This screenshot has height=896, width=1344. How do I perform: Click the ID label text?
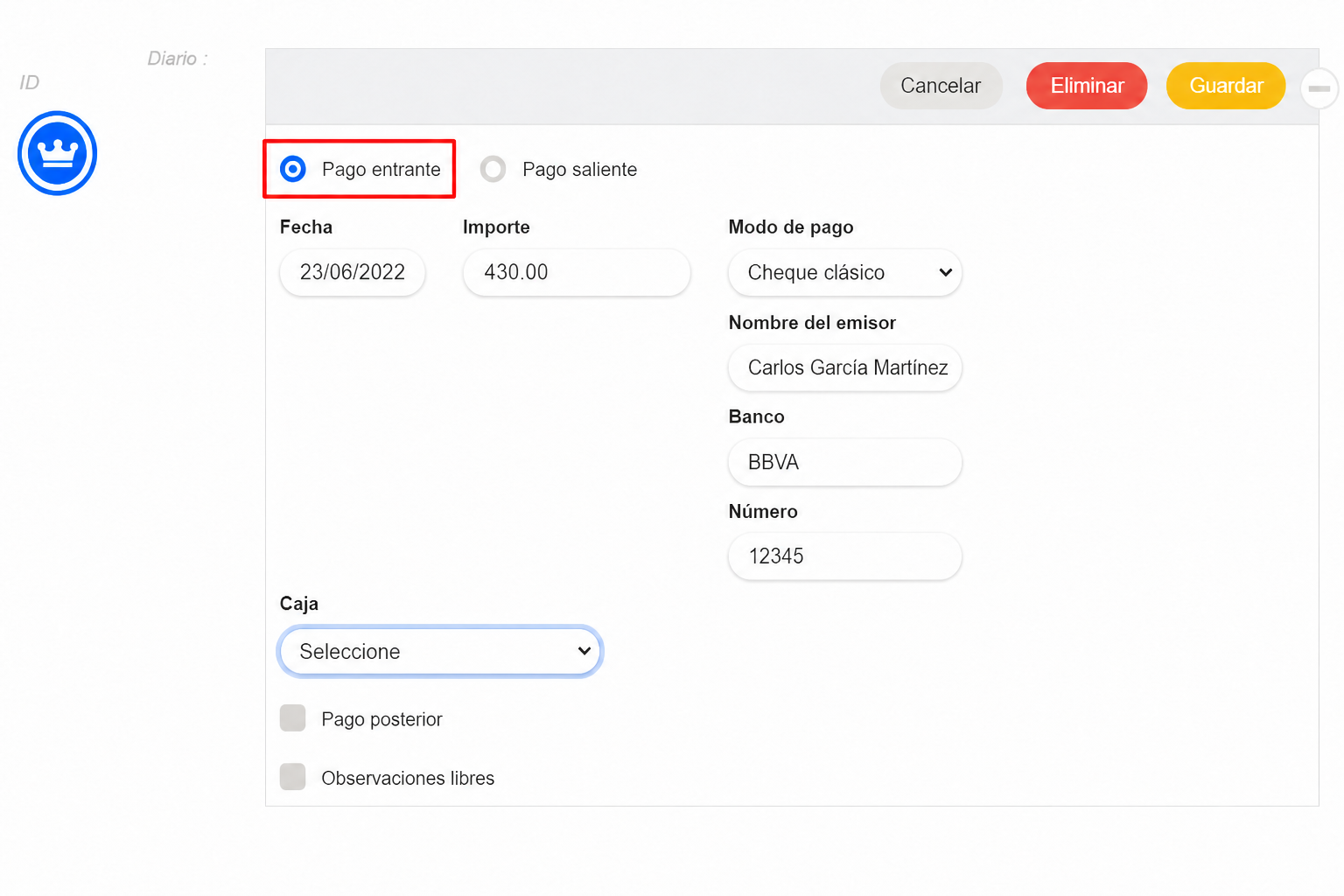pyautogui.click(x=30, y=82)
